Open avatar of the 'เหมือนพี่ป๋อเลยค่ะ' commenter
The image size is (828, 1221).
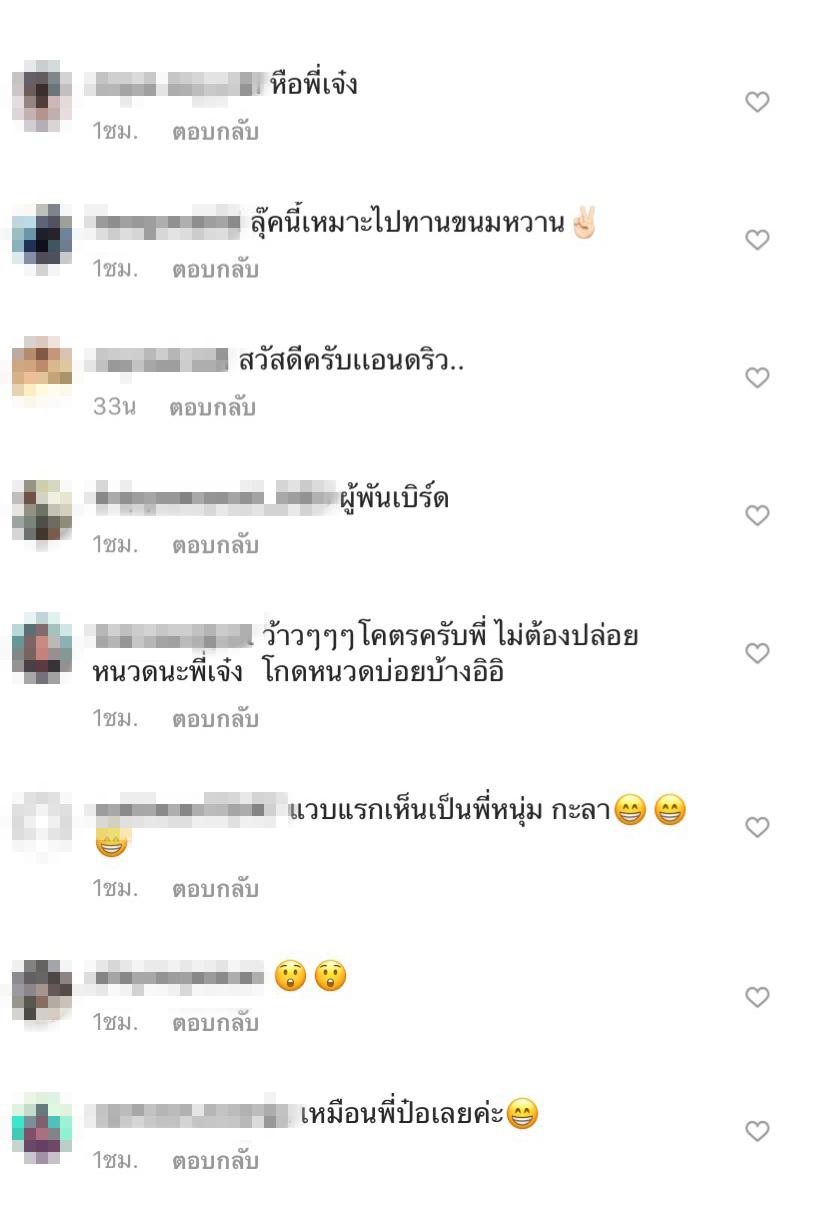click(x=42, y=1126)
